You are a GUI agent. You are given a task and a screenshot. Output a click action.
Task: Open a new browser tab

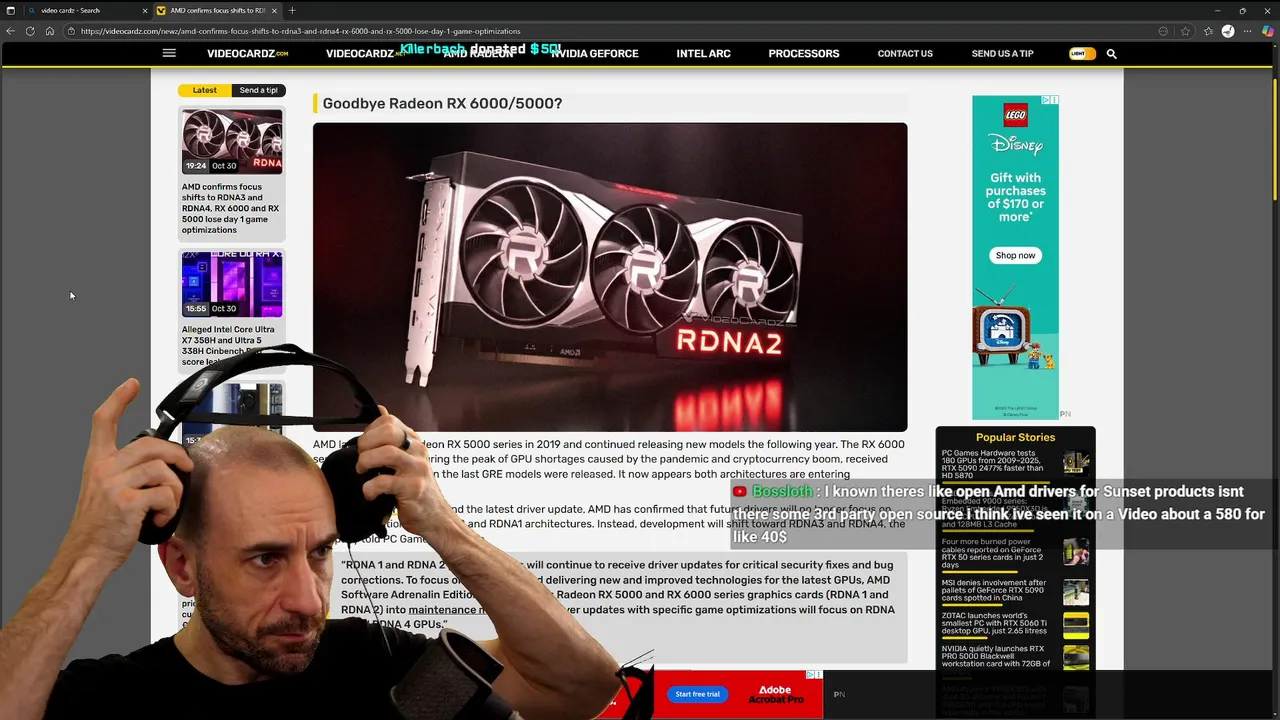pos(292,10)
